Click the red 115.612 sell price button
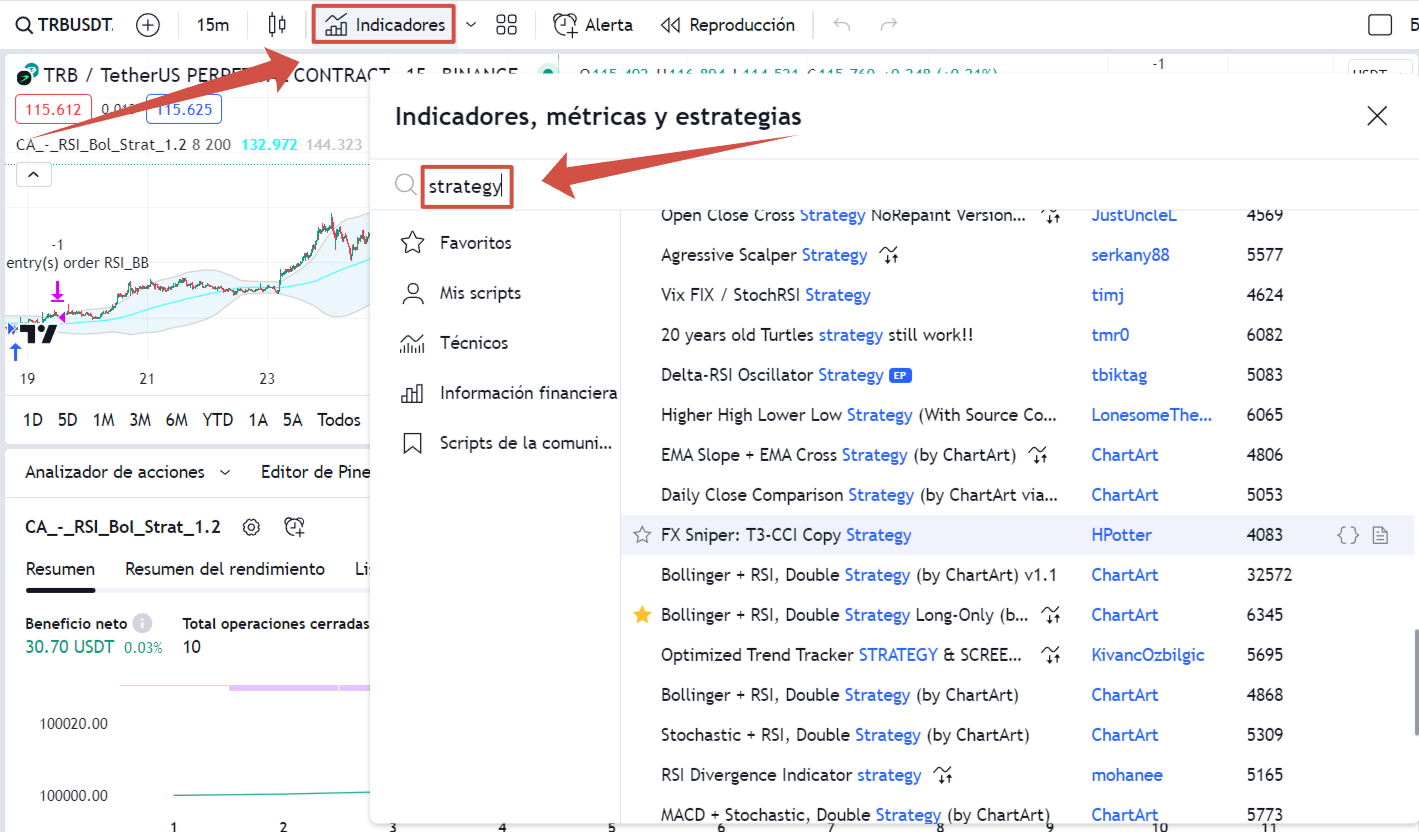The height and width of the screenshot is (832, 1419). (x=53, y=110)
